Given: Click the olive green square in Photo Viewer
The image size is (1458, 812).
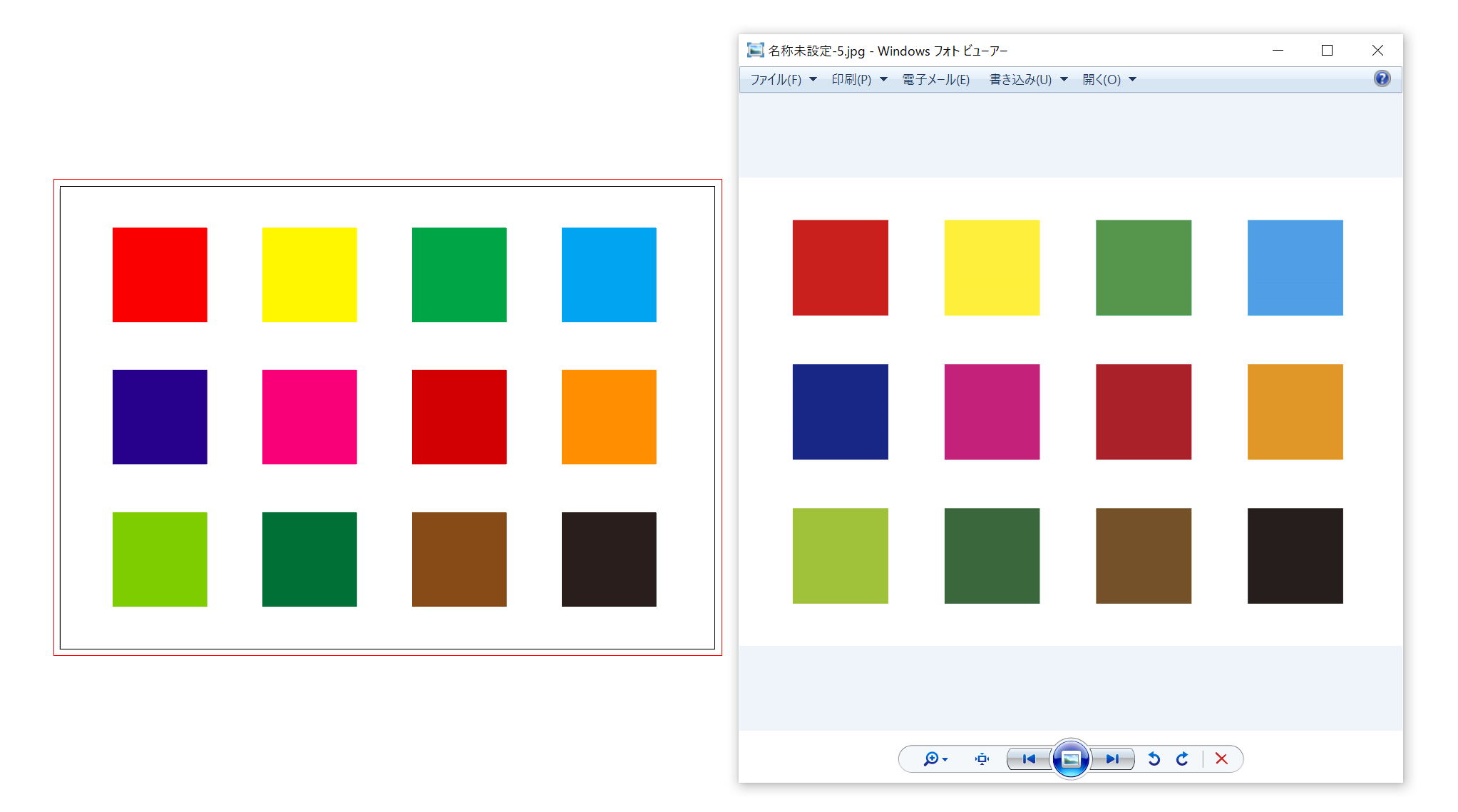Looking at the screenshot, I should coord(841,556).
